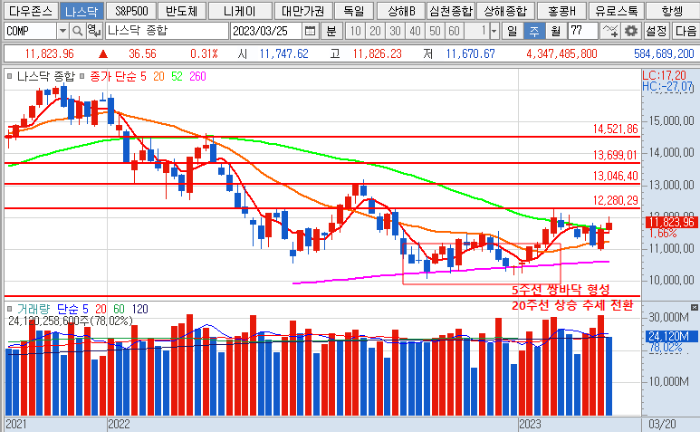Click the current price tag 11,823.96 on axis
This screenshot has height=432, width=700.
click(x=671, y=222)
